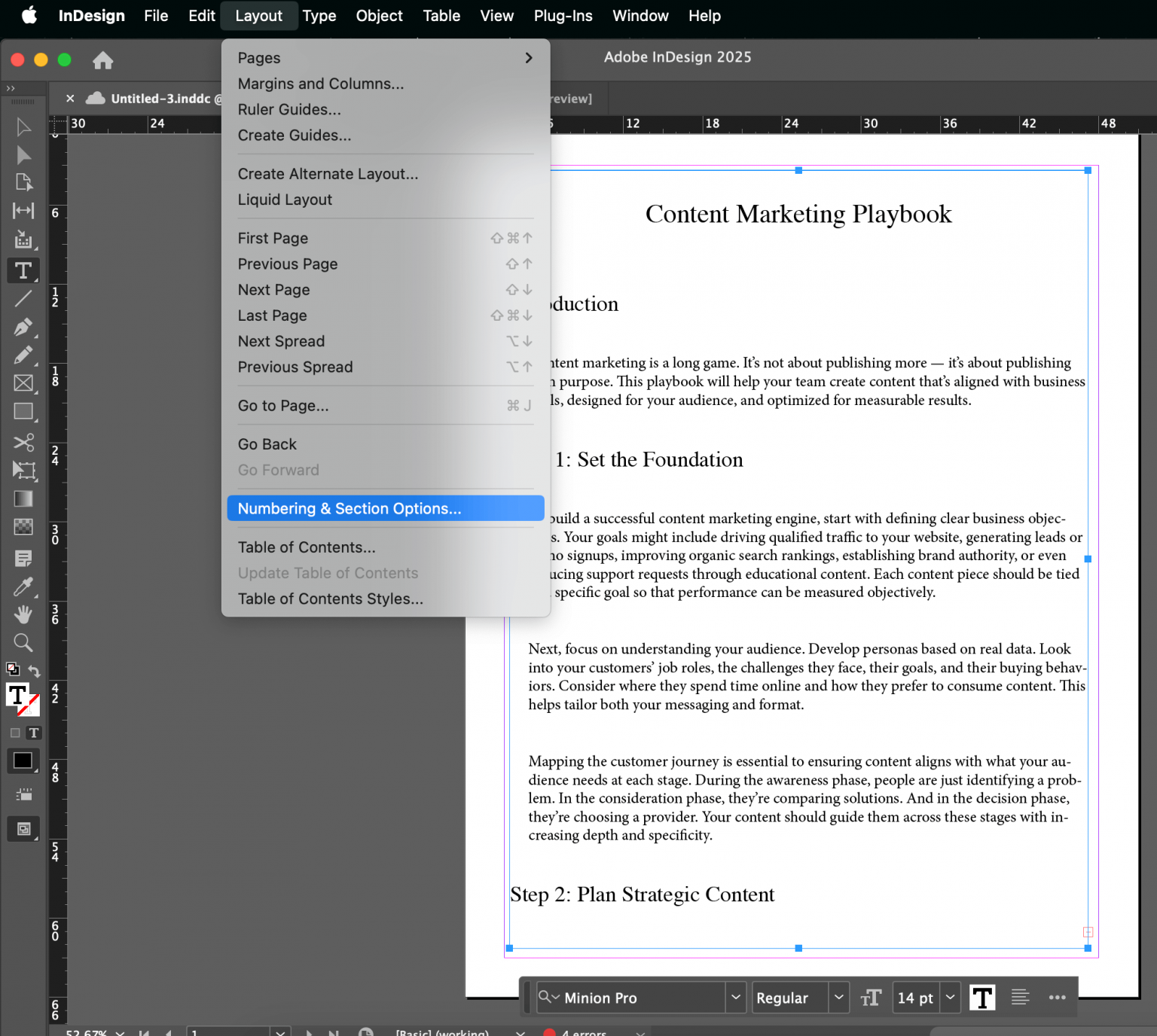Expand the Regular font style dropdown

click(x=838, y=998)
